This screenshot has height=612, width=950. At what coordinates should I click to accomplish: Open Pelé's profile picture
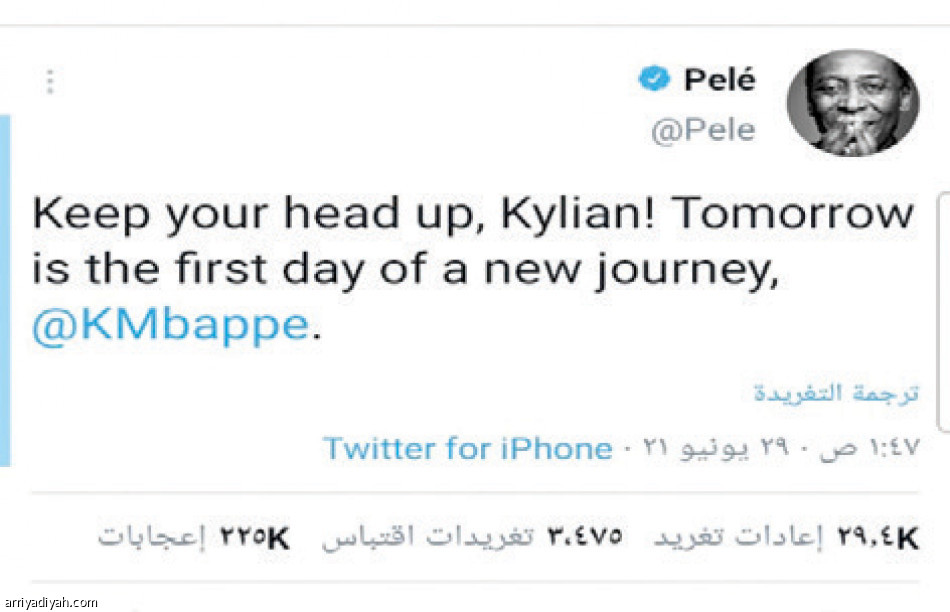[x=852, y=102]
